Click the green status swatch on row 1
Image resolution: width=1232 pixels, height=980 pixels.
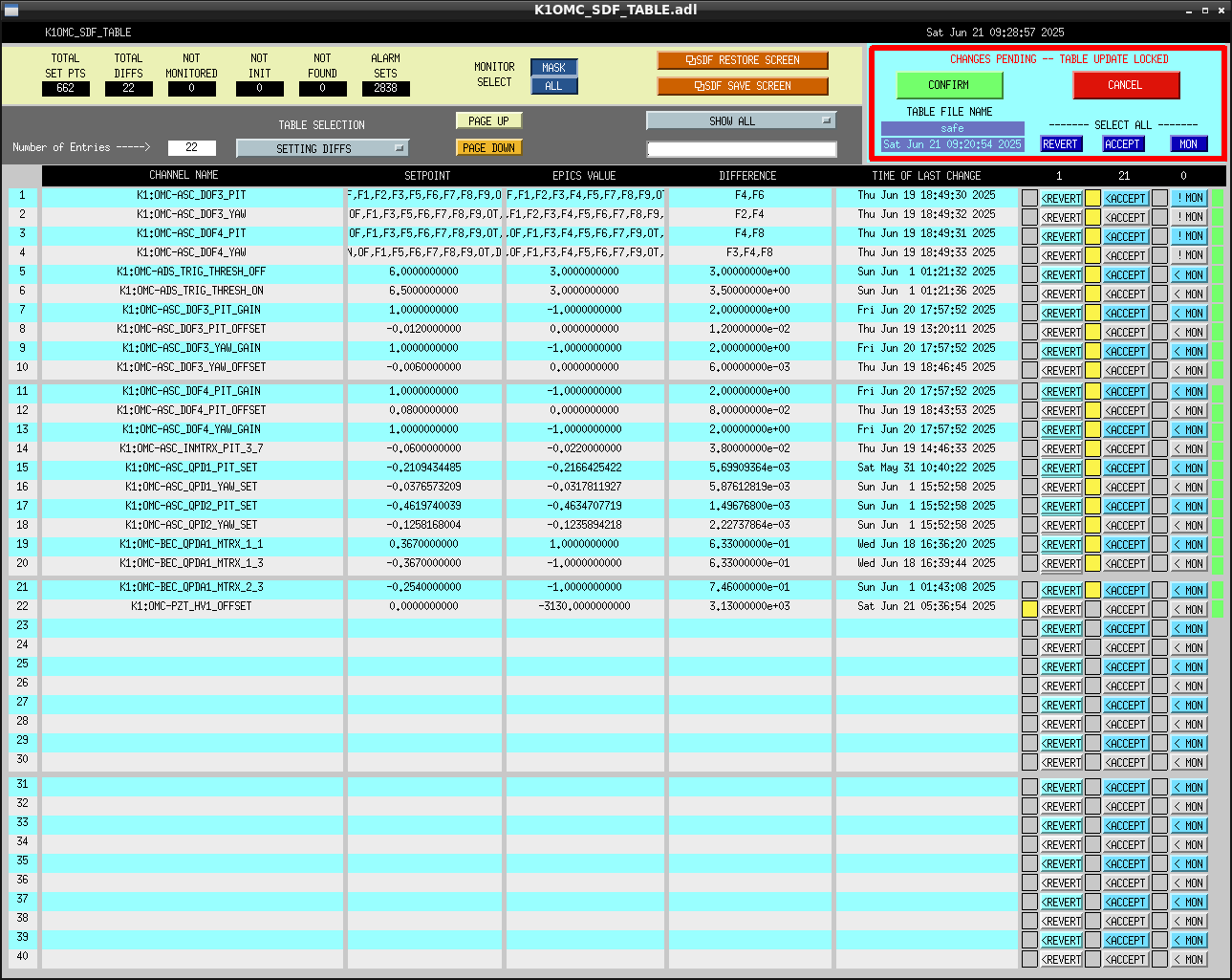1218,198
